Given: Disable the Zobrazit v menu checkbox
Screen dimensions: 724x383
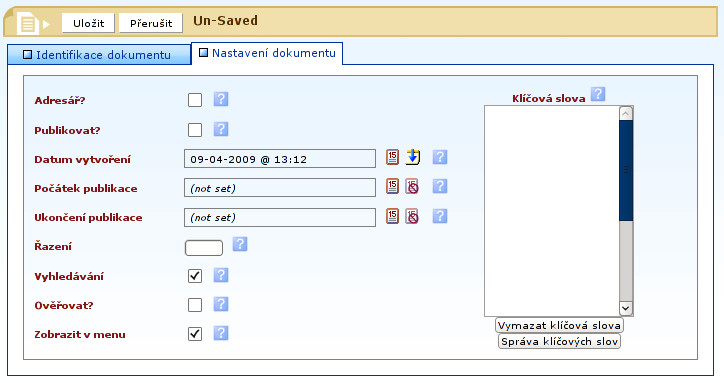Looking at the screenshot, I should click(x=195, y=334).
